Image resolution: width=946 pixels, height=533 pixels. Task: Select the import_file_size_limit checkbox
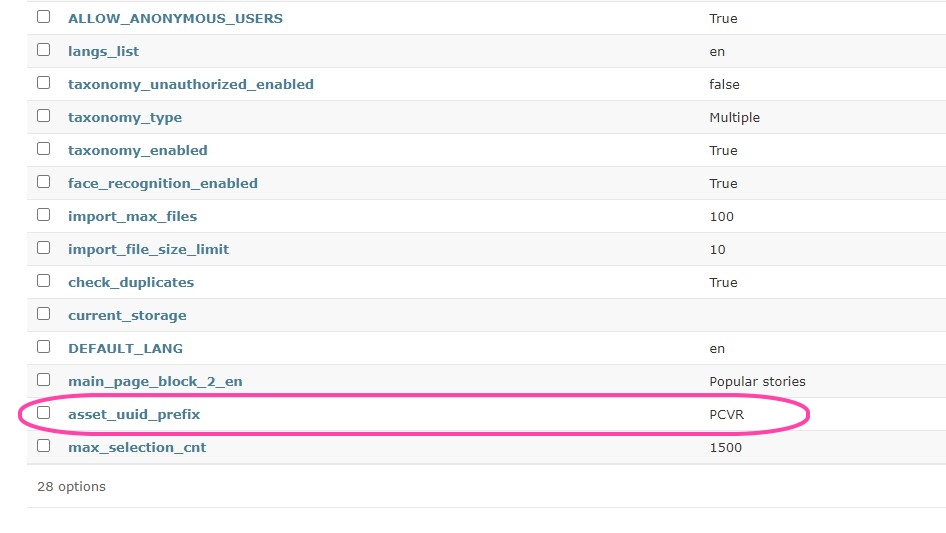(x=43, y=247)
